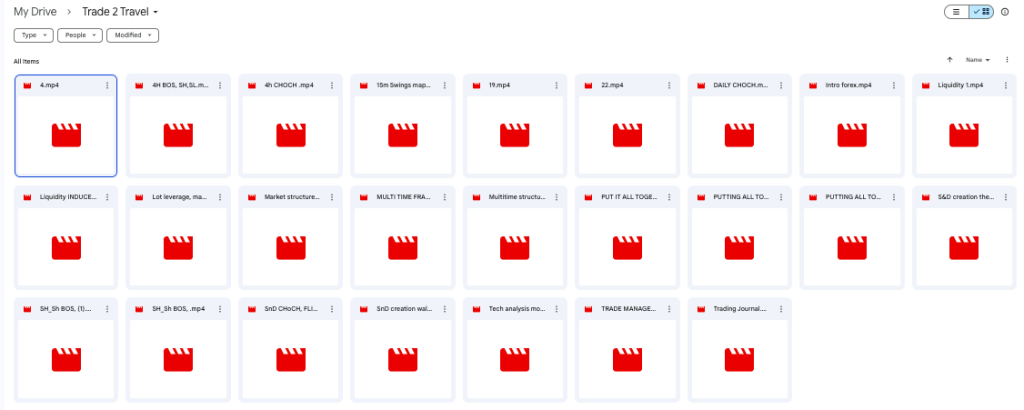
Task: Open more actions for 4.mp4
Action: point(107,86)
